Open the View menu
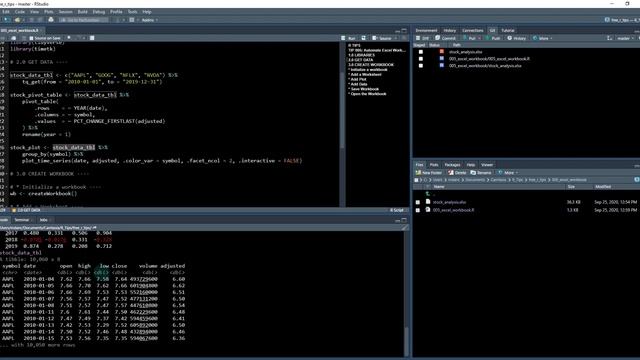The image size is (640, 360). 34,12
